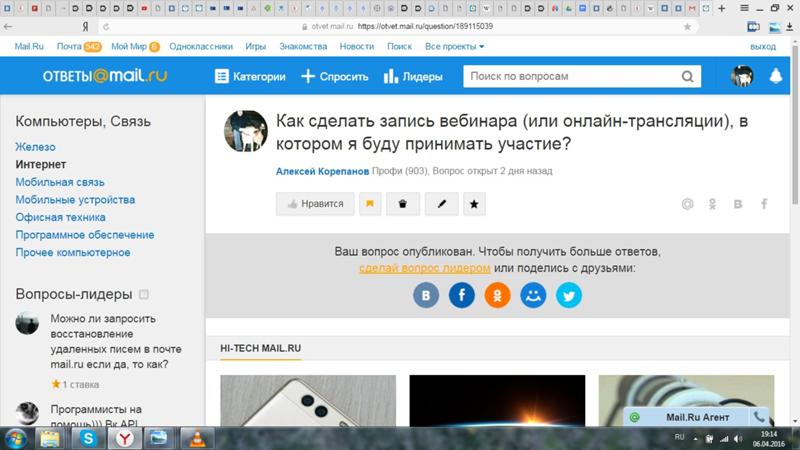Open the Железо category link
Screen dimensions: 800x450
[x=35, y=147]
